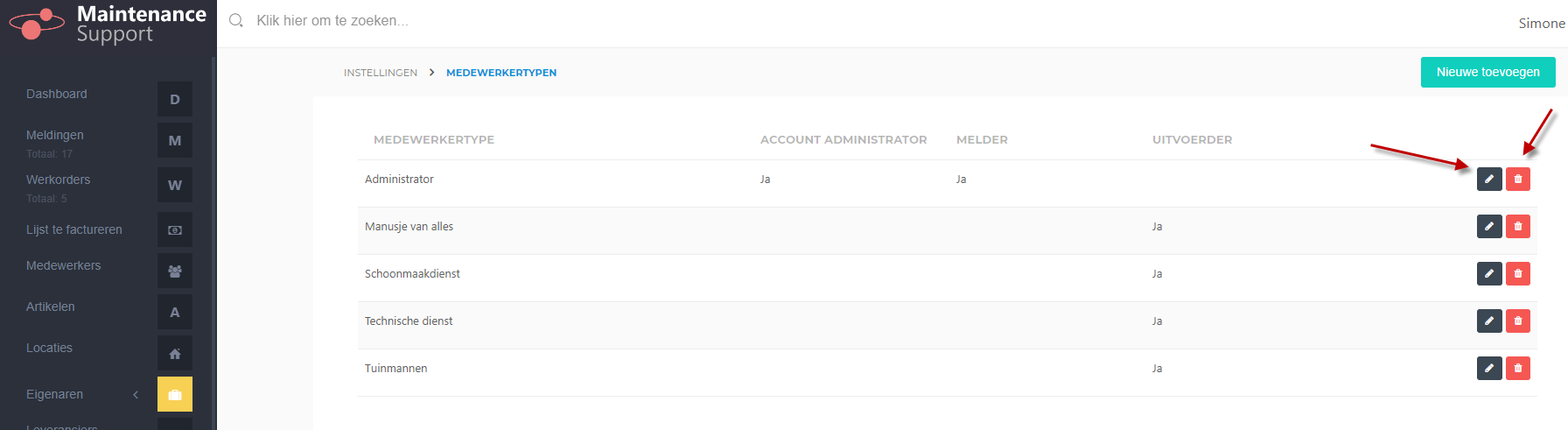Open the Simone user menu
Screen dimensions: 1568x430
pyautogui.click(x=1542, y=24)
